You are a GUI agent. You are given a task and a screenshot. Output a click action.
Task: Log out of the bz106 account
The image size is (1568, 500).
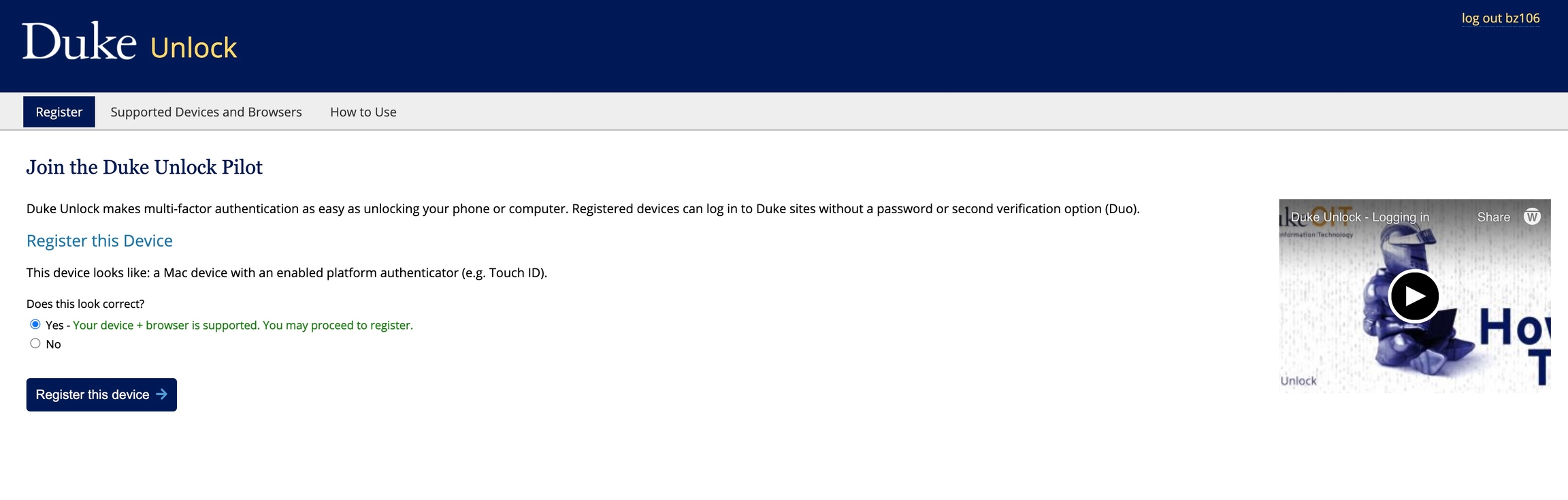point(1500,18)
